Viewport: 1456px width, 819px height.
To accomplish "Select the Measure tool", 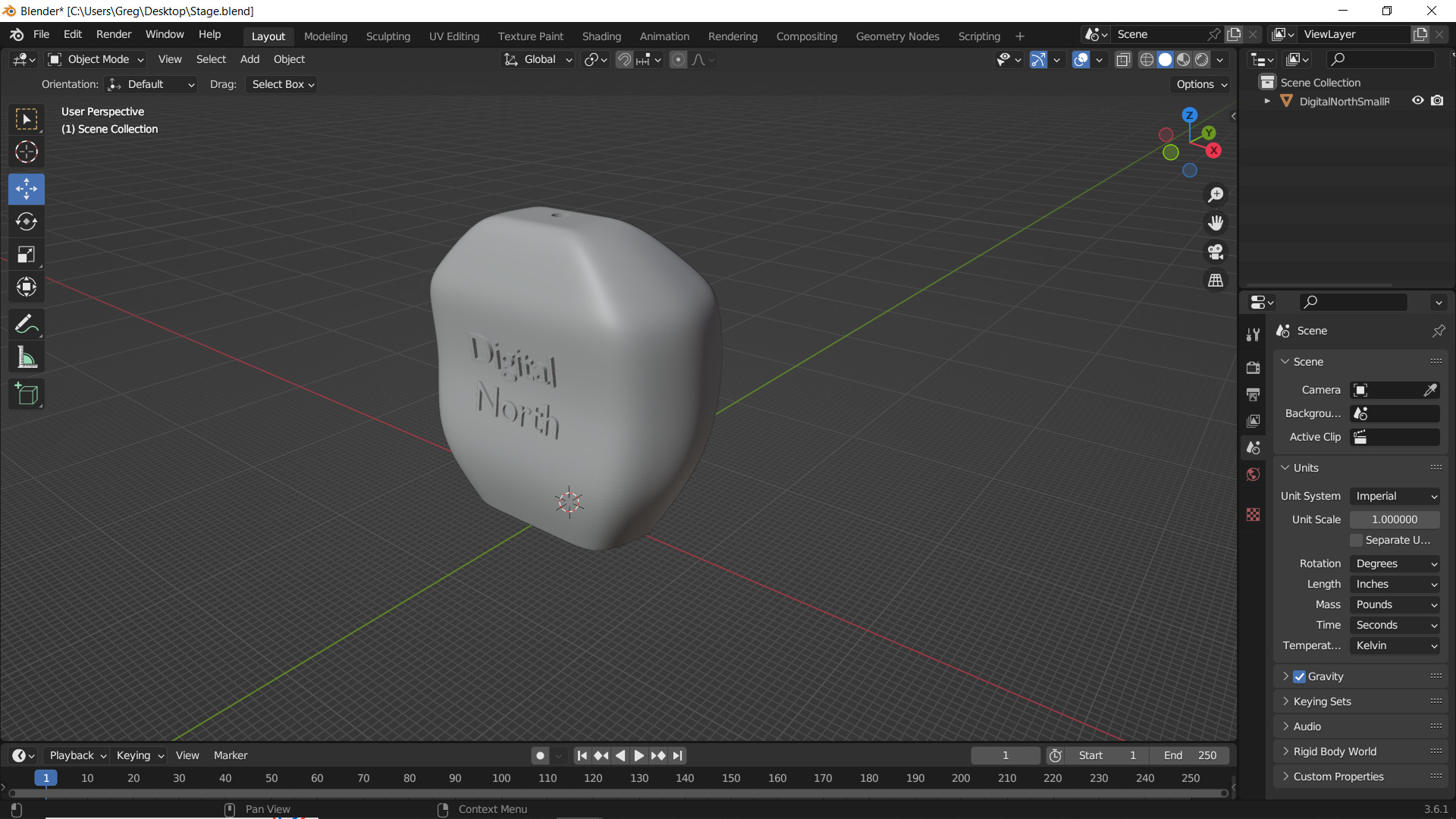I will pyautogui.click(x=27, y=357).
